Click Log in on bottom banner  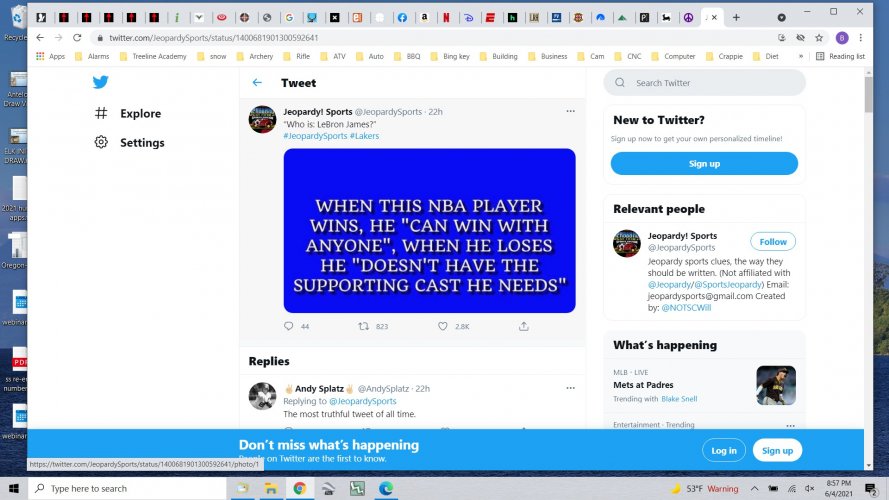click(x=723, y=451)
